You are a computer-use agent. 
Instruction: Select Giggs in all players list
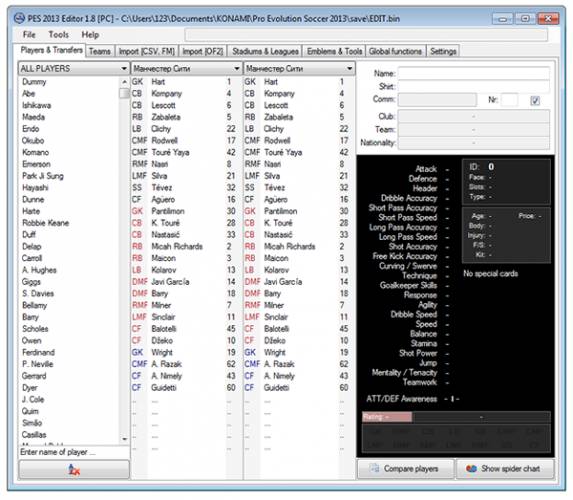[x=31, y=282]
